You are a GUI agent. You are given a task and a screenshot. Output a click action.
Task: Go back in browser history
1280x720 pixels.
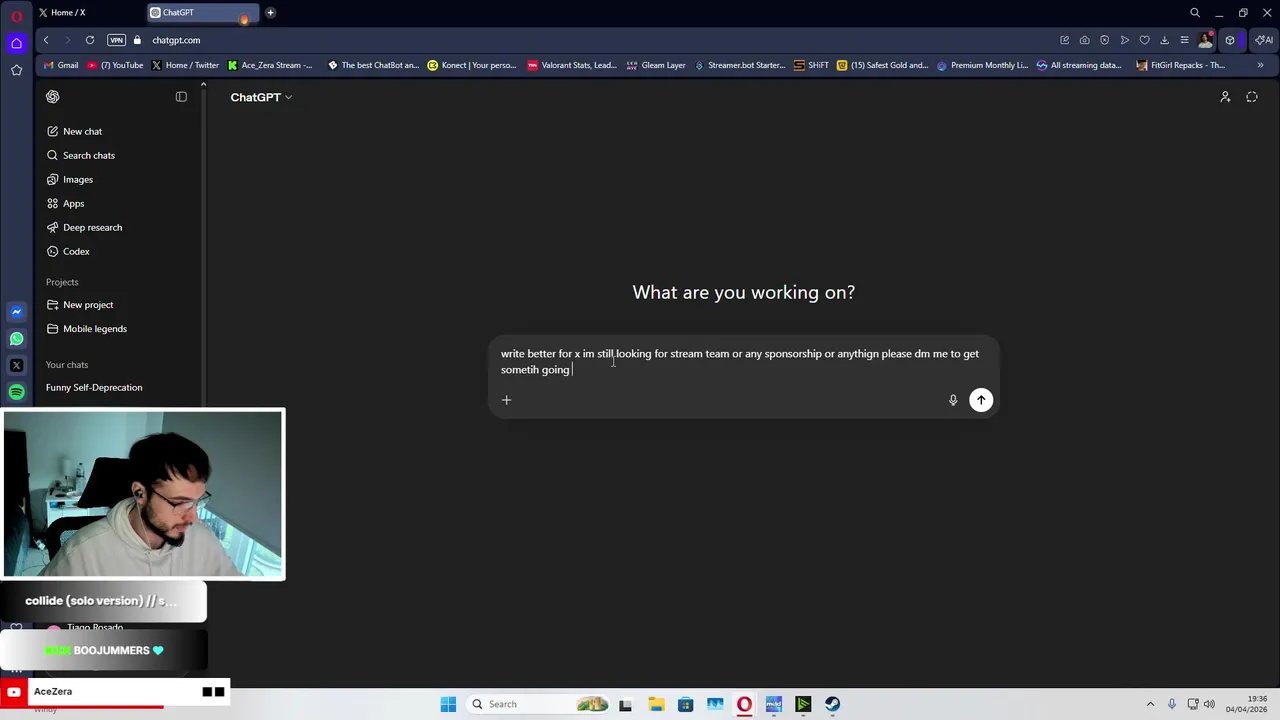pos(46,40)
